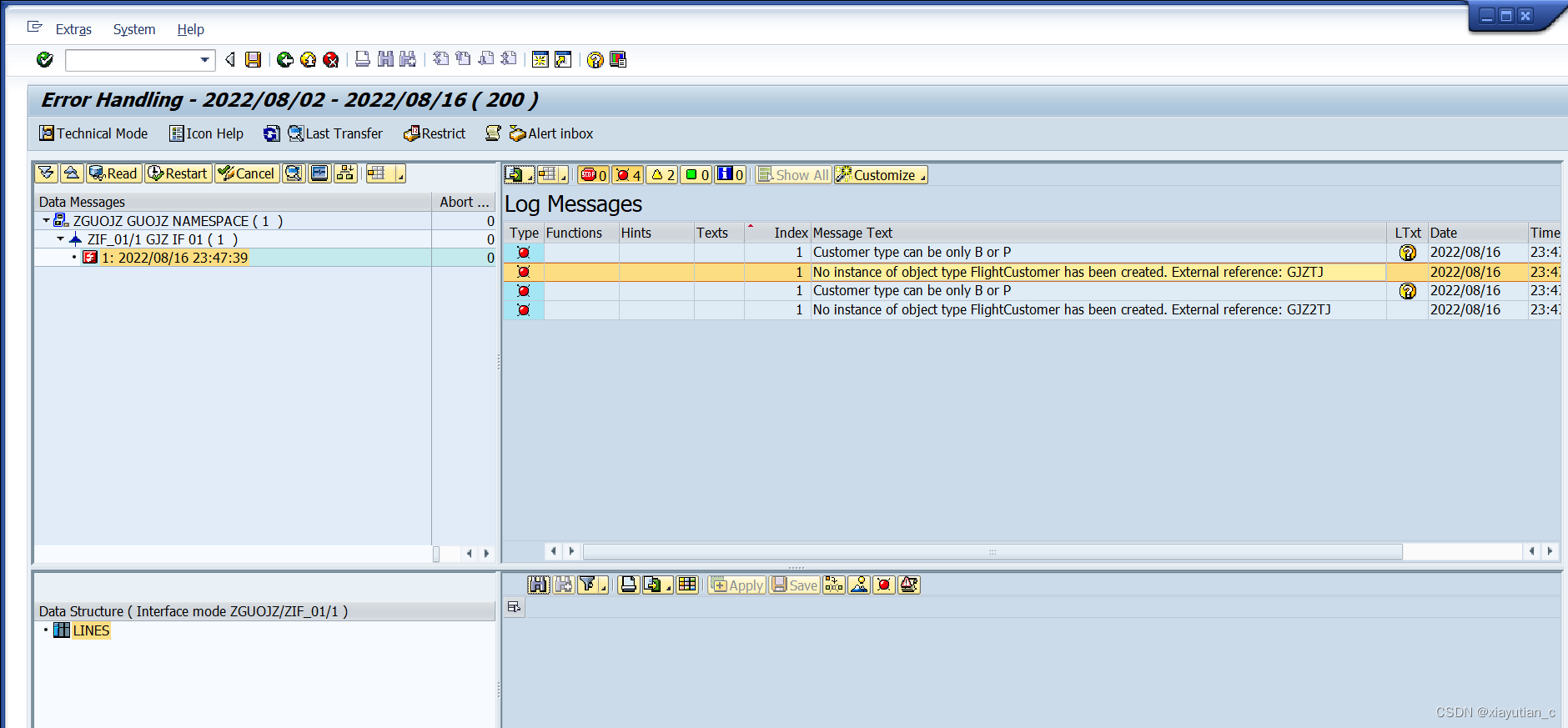Image resolution: width=1568 pixels, height=728 pixels.
Task: Click the Find binoculars icon in the system toolbar
Action: coord(385,59)
